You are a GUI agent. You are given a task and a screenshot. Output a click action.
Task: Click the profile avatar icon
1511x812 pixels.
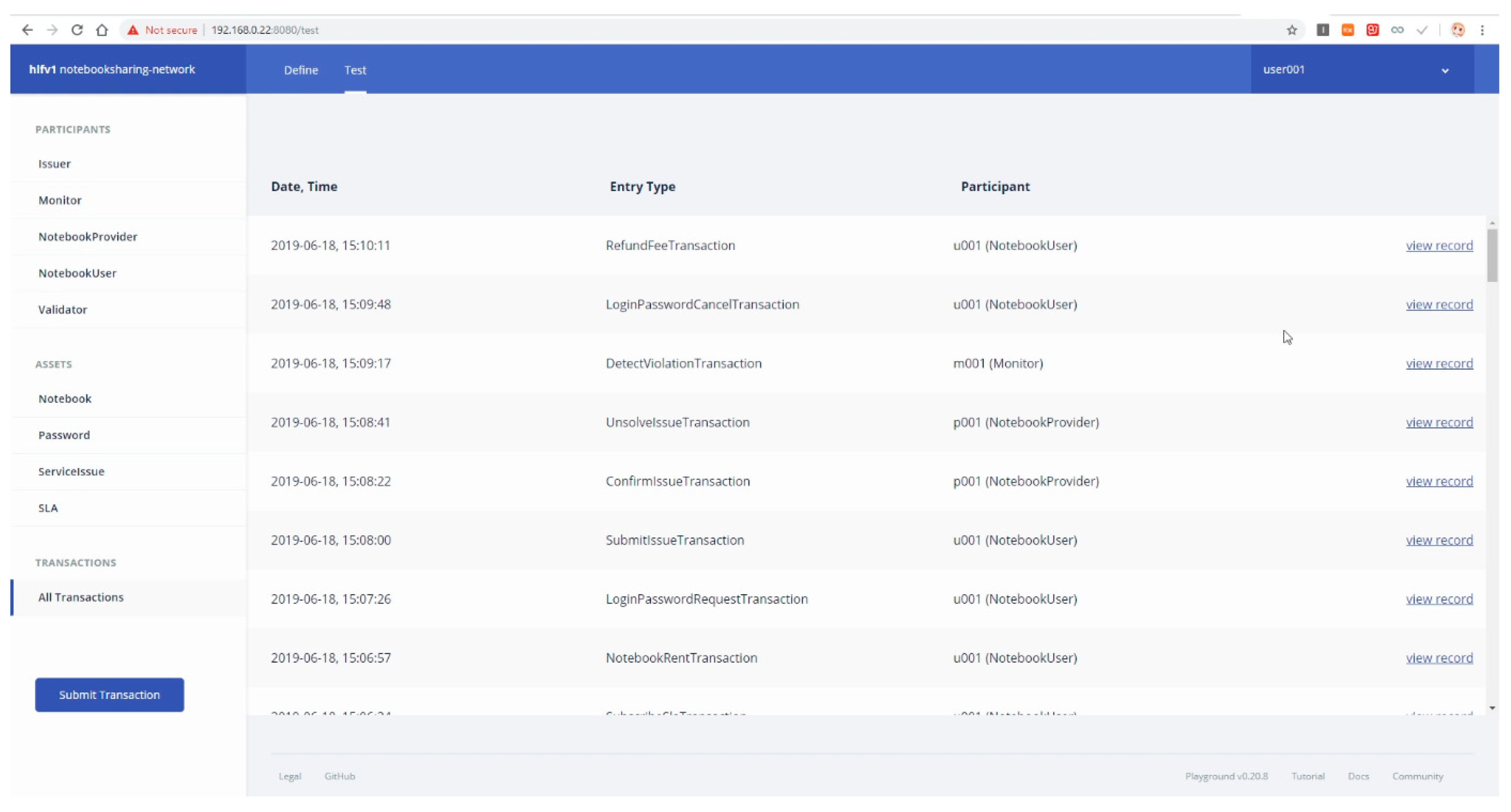(x=1457, y=30)
